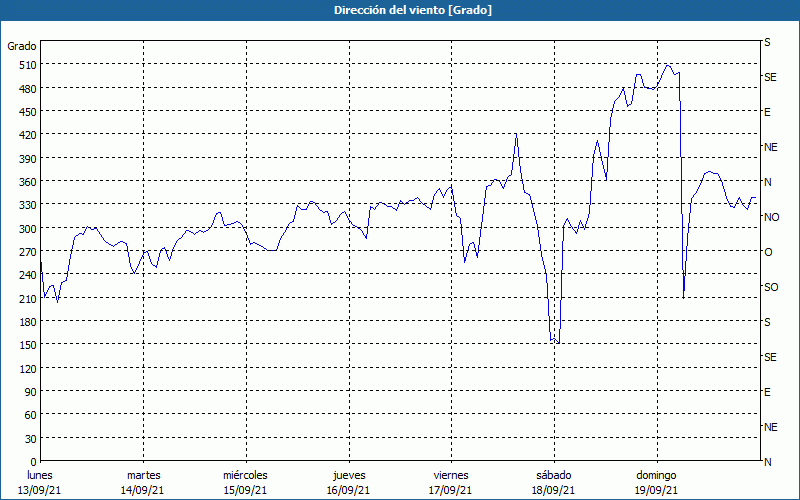Click the 'domingo' day label
The height and width of the screenshot is (500, 800).
point(656,475)
